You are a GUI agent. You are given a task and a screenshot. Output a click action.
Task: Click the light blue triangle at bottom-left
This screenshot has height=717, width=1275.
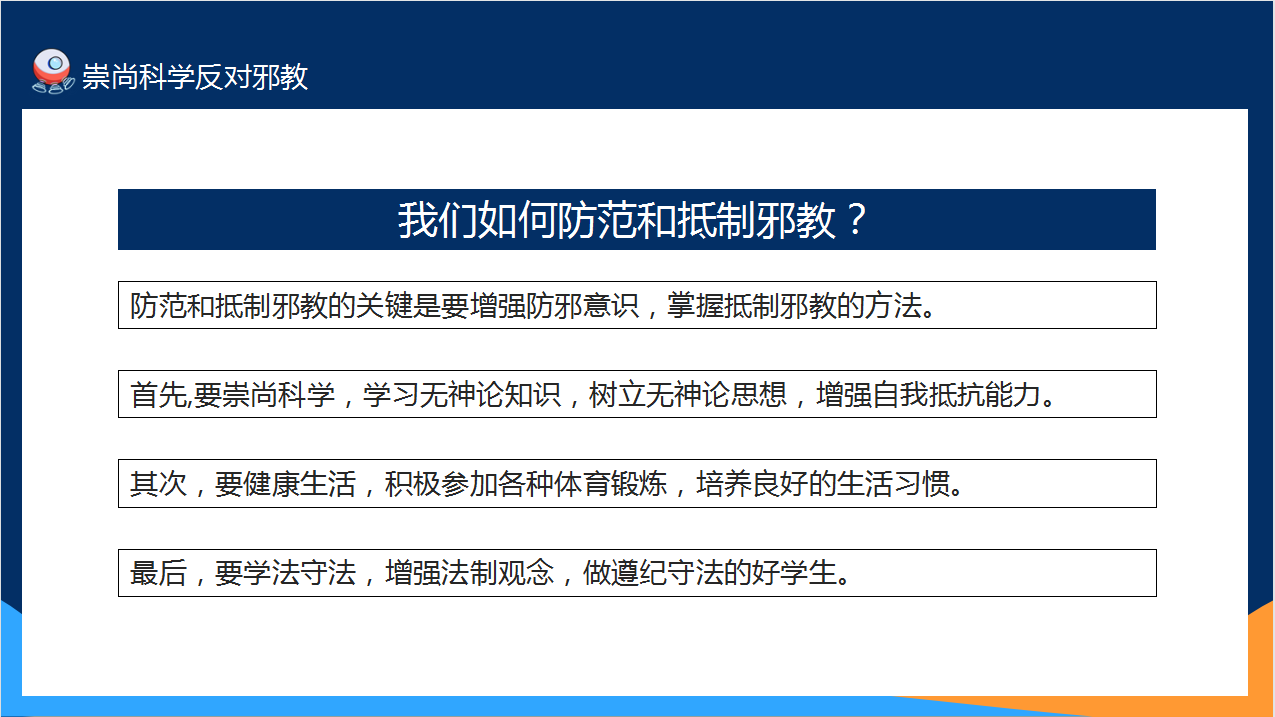9,660
